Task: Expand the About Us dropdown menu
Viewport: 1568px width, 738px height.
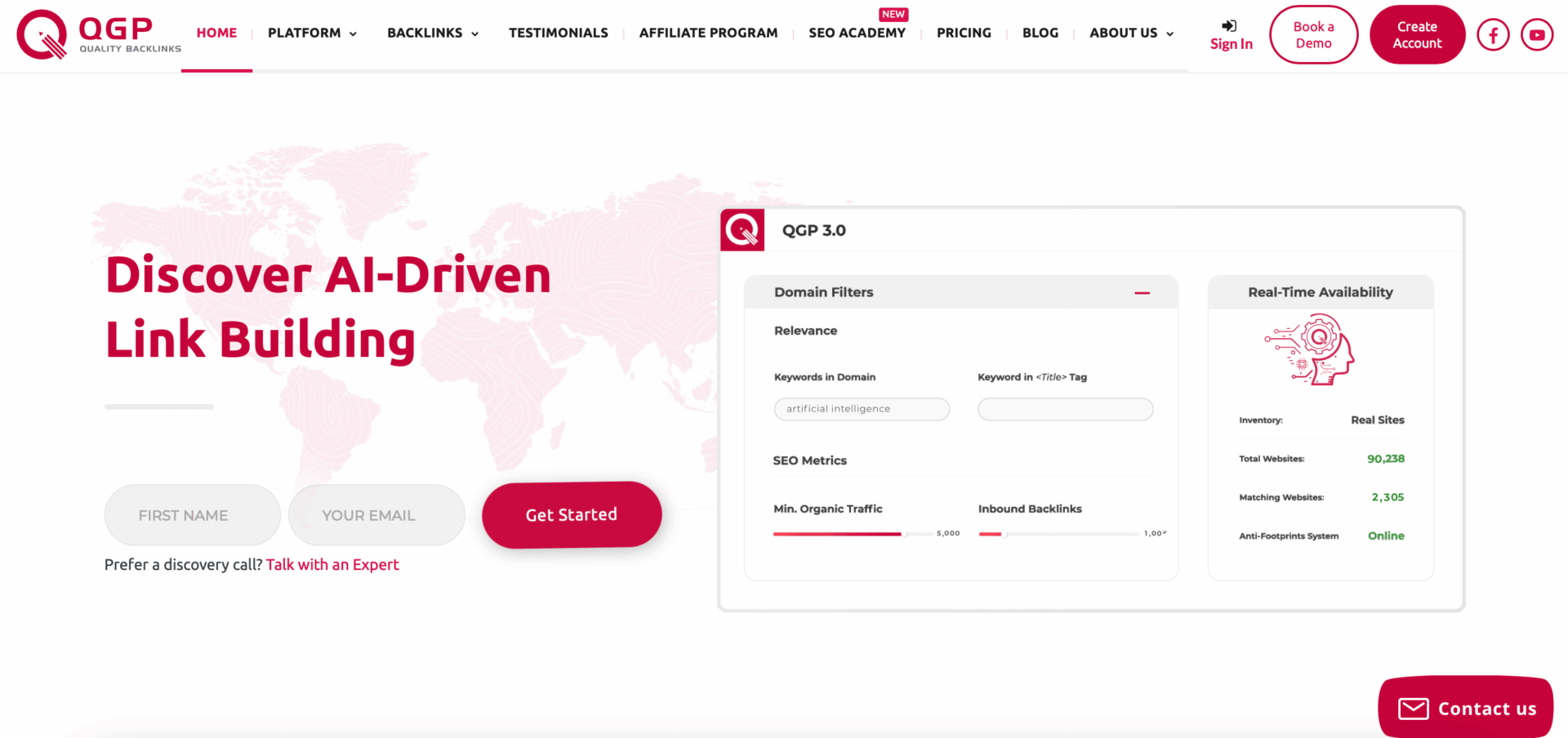Action: pos(1131,33)
